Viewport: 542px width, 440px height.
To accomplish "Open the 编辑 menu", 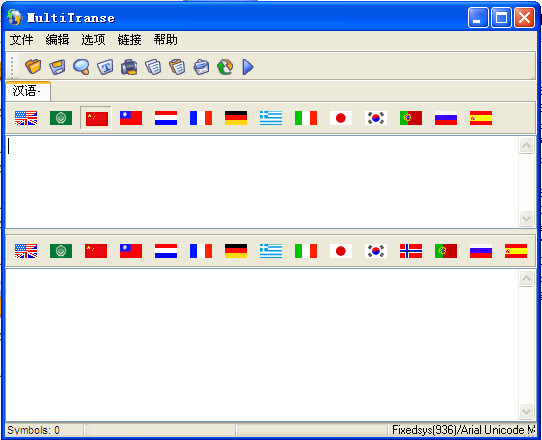I will [x=57, y=40].
